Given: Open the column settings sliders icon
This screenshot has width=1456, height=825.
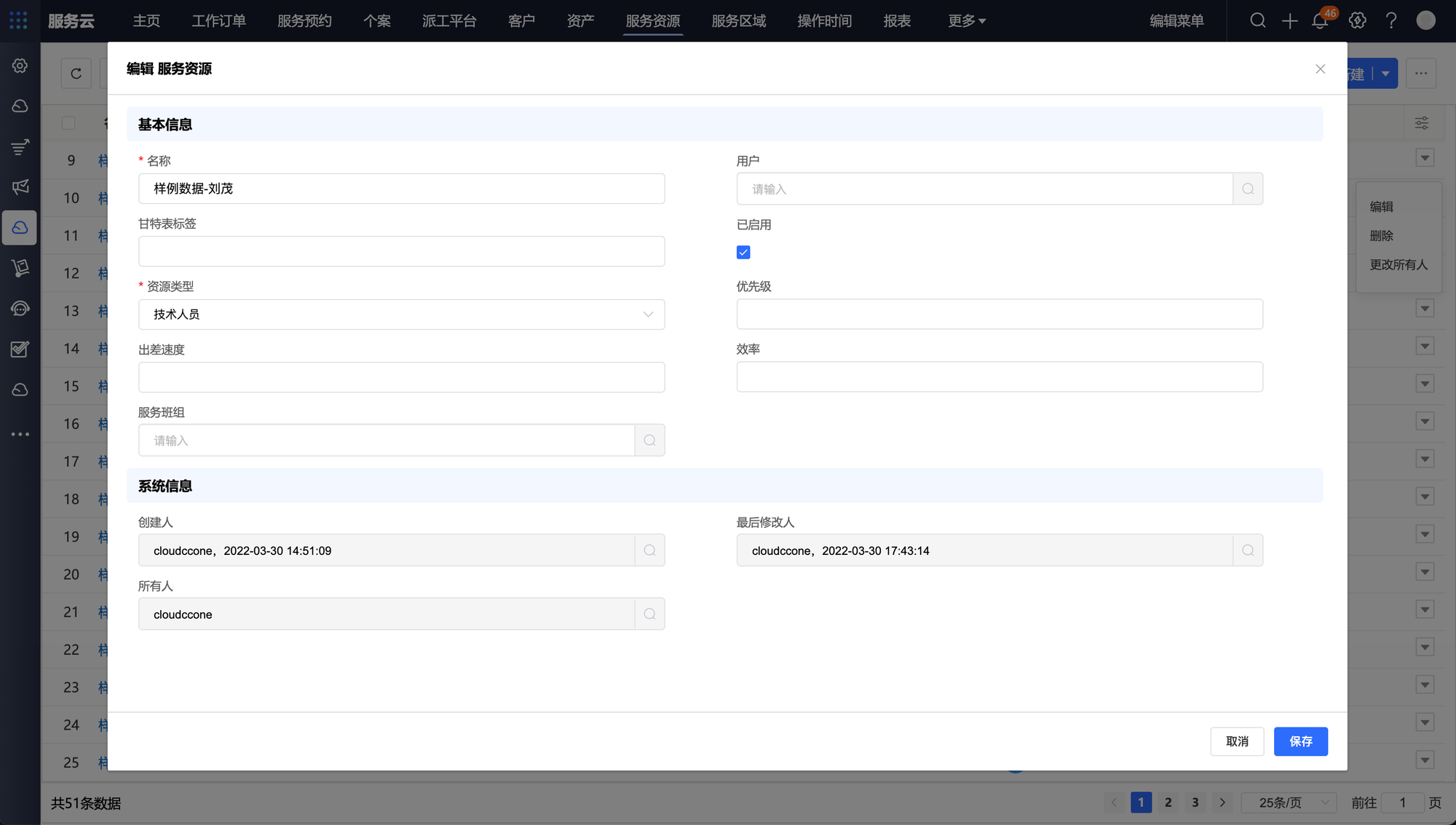Looking at the screenshot, I should [1421, 123].
